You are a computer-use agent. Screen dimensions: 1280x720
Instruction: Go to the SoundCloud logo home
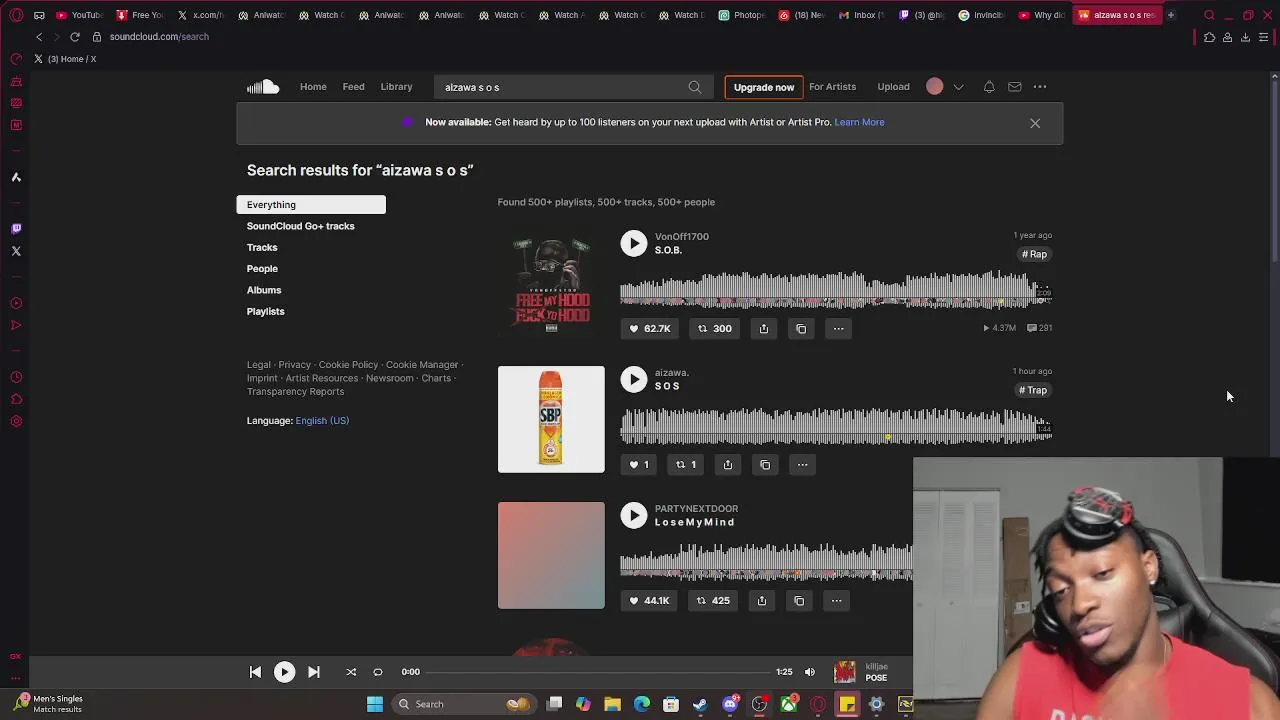tap(263, 87)
